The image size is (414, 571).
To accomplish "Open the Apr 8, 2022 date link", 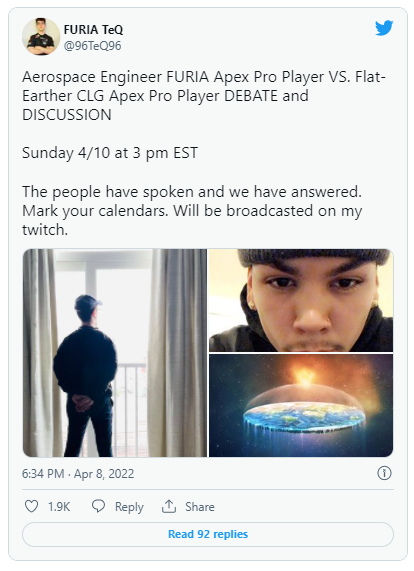I will pyautogui.click(x=104, y=473).
